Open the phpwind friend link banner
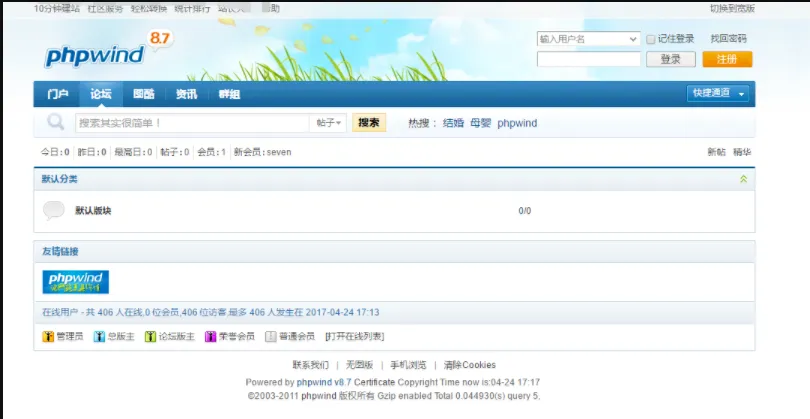Viewport: 810px width, 419px height. pos(75,282)
